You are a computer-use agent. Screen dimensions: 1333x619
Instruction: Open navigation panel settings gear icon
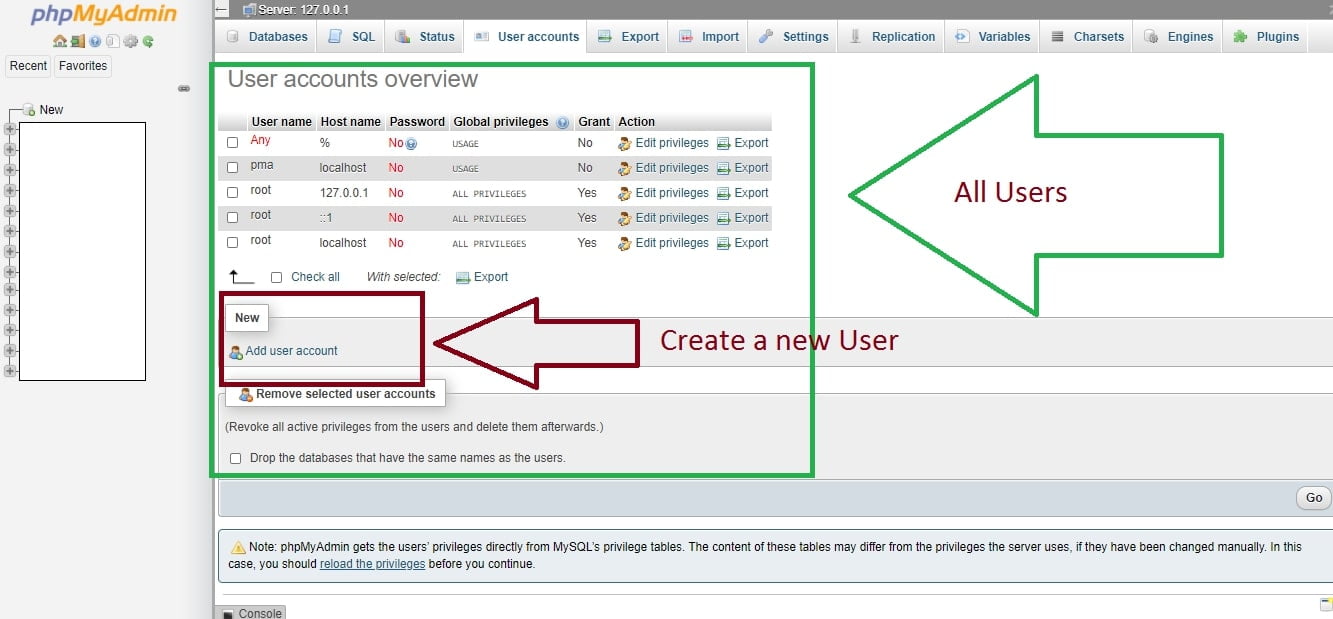pos(130,42)
